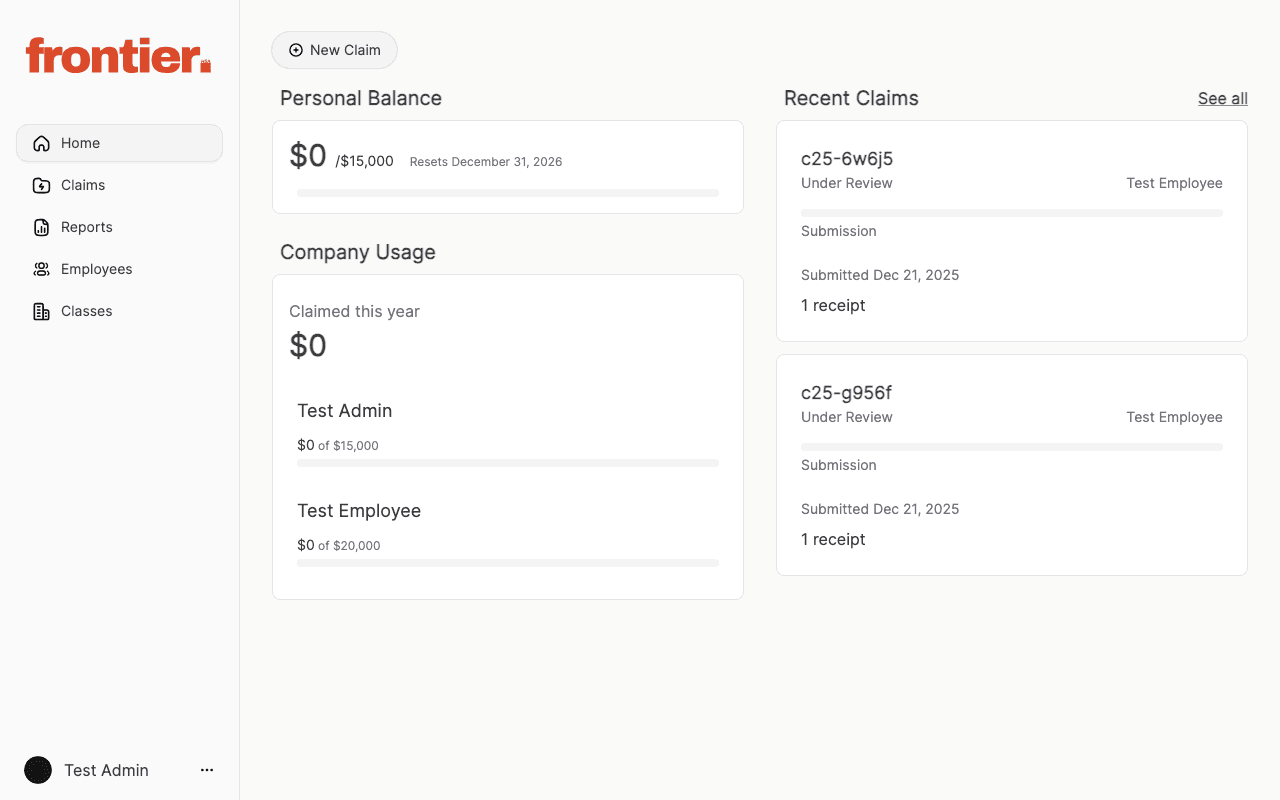Expand claim card c25-g956f
The image size is (1280, 800).
click(1011, 464)
